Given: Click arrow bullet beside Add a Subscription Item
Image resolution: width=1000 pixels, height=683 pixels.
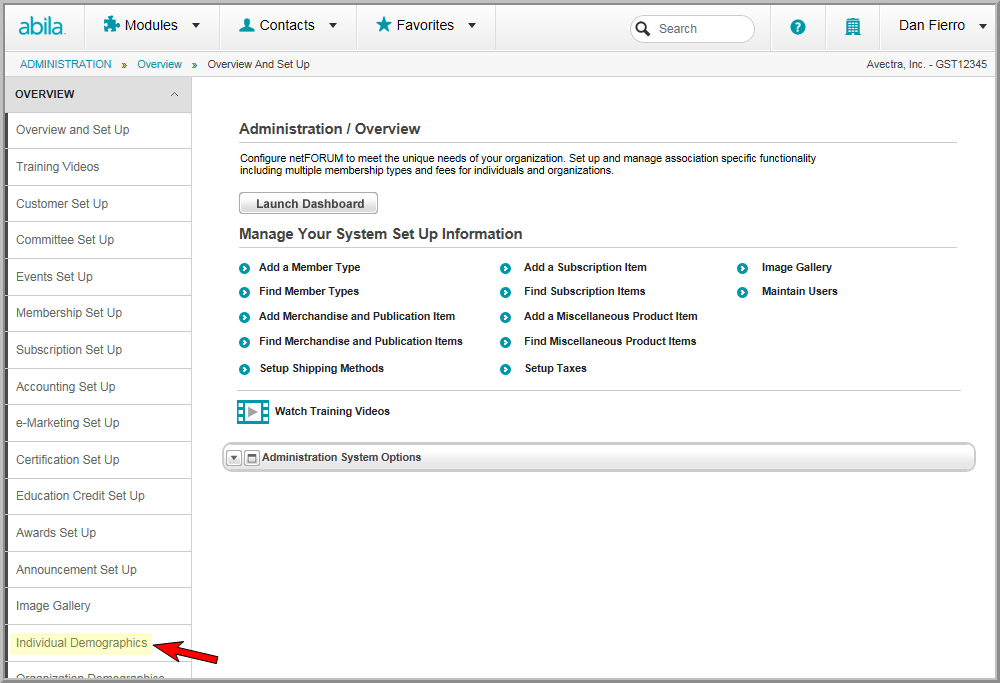Looking at the screenshot, I should [x=505, y=268].
